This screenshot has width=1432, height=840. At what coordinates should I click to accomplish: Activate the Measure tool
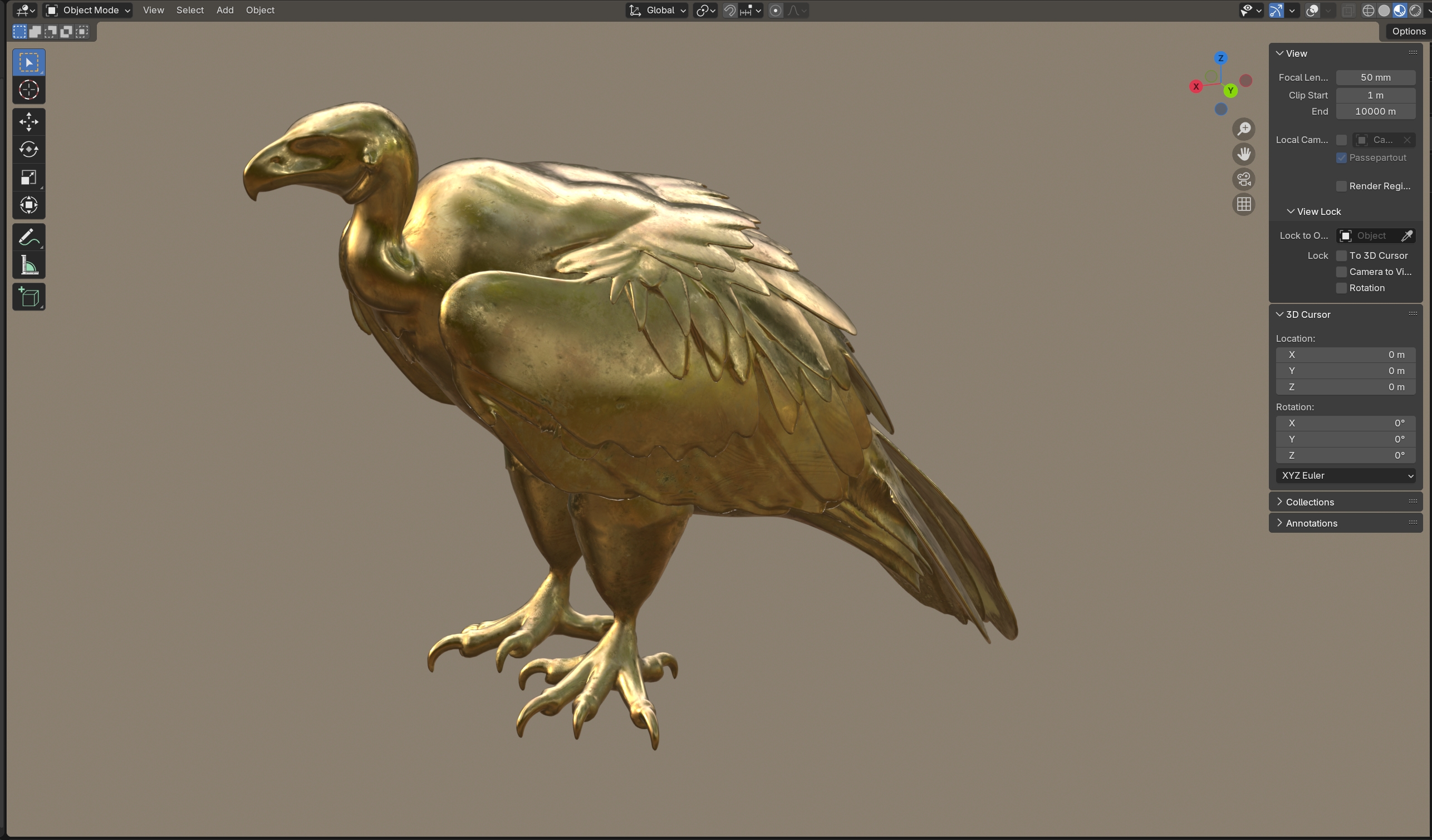pos(28,266)
